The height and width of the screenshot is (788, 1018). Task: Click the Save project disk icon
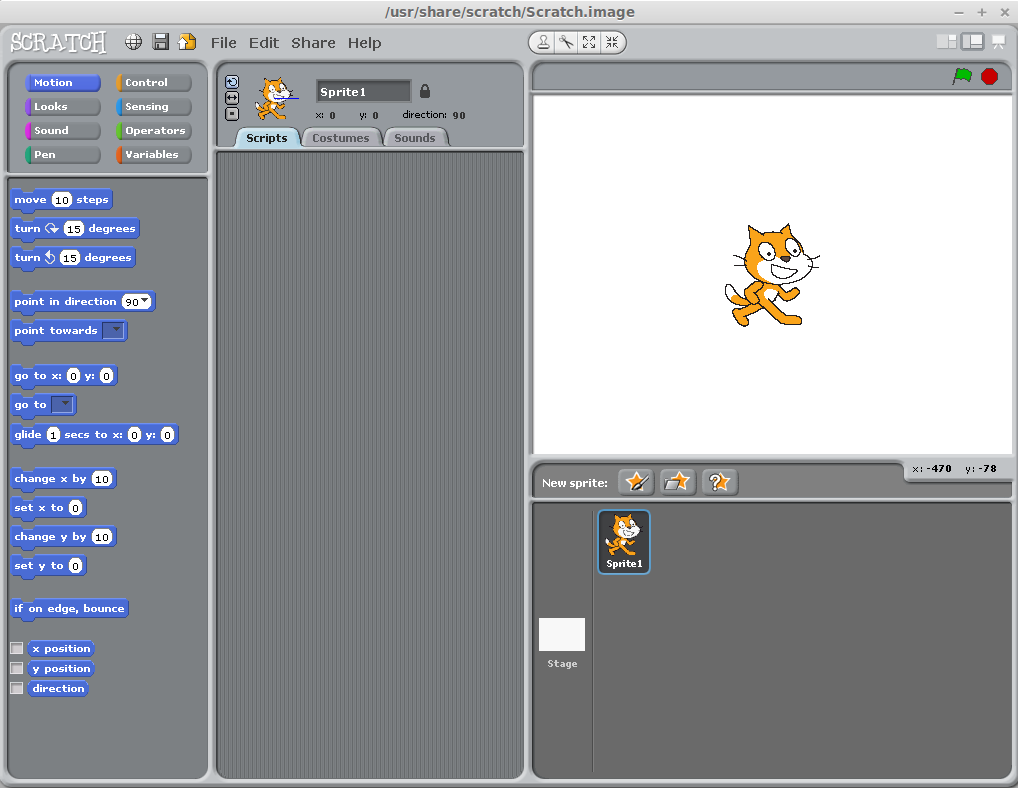point(160,42)
